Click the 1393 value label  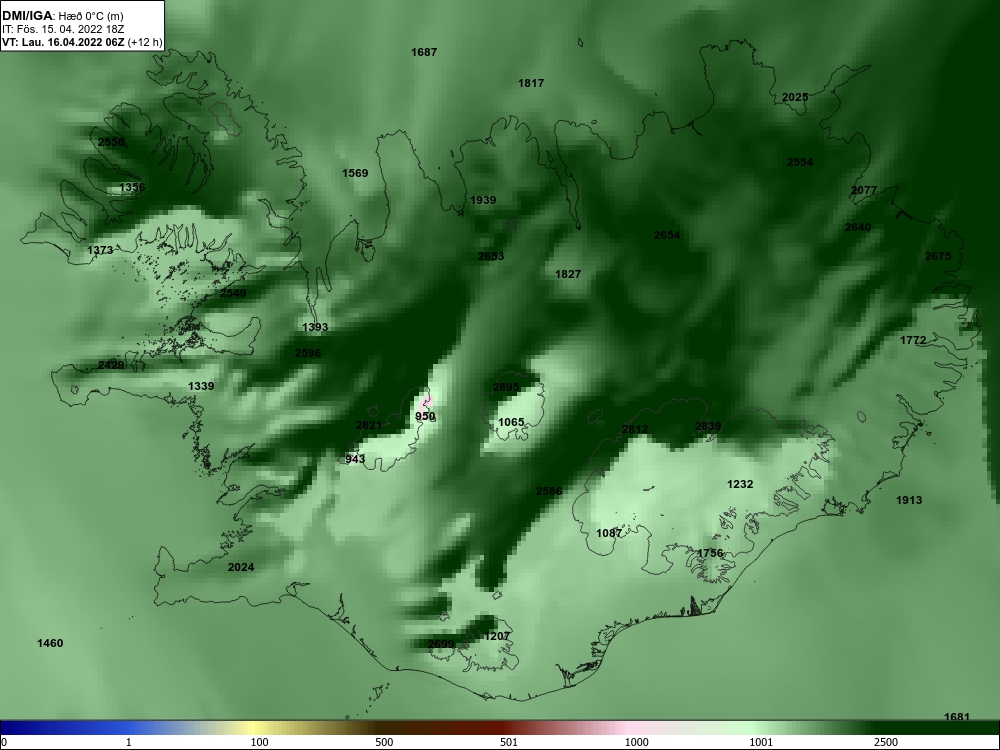[x=314, y=327]
